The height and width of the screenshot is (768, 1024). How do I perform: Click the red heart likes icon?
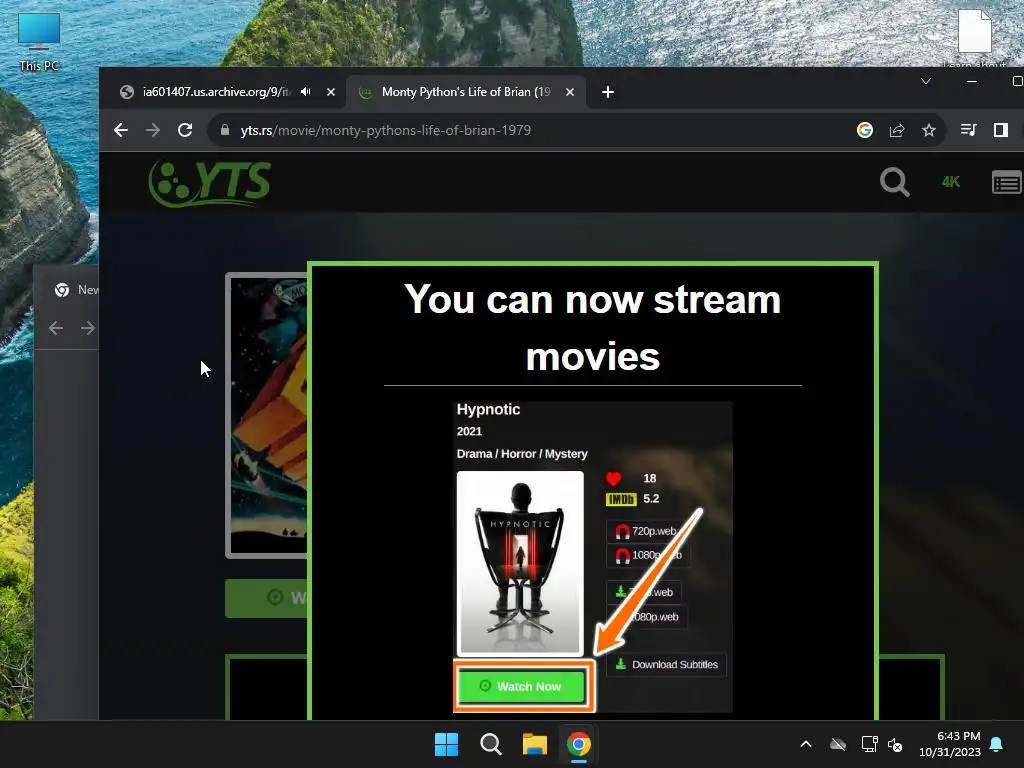613,479
